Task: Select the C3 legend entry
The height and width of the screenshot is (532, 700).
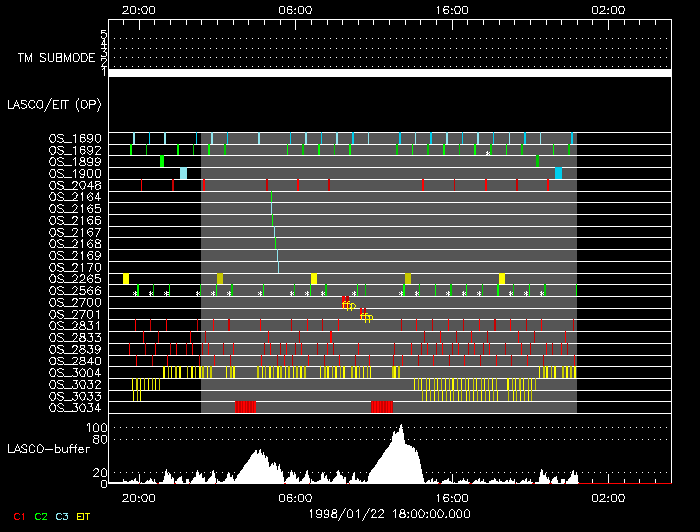Action: point(63,516)
